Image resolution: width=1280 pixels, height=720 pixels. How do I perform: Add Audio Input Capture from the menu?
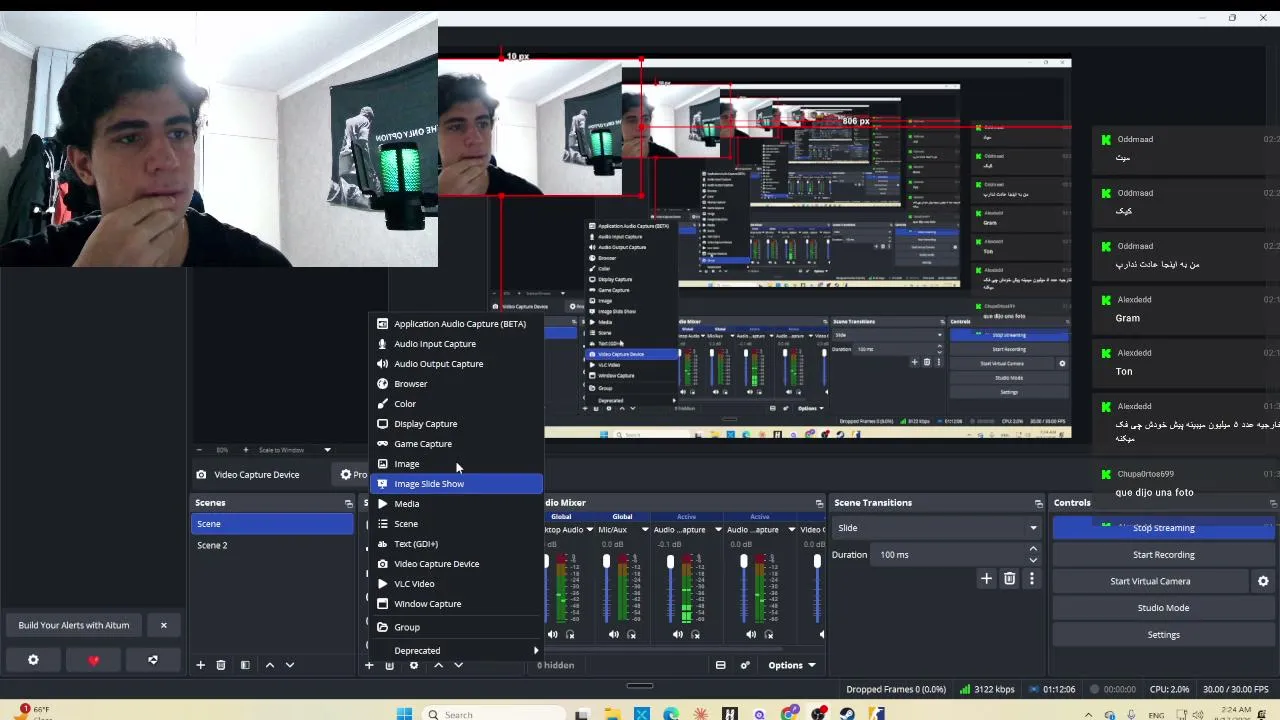[x=456, y=344]
